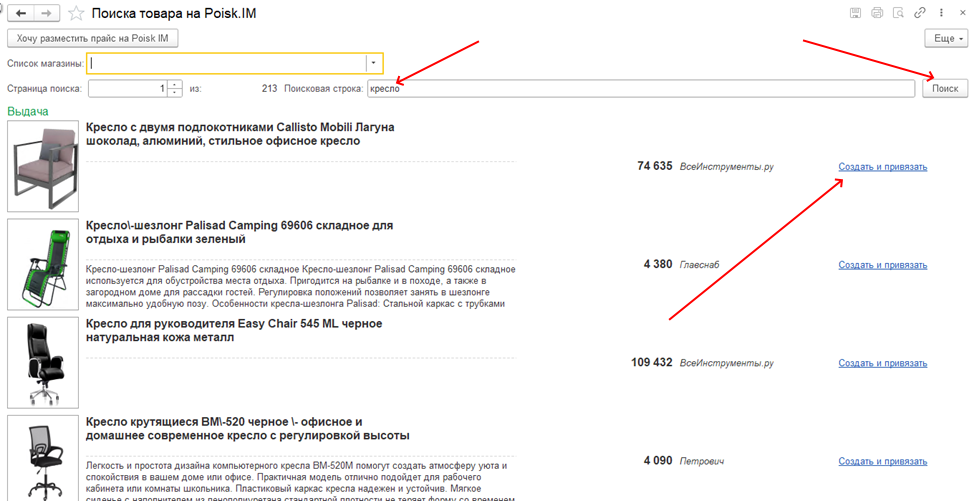Open the 'Еще' dropdown menu
The height and width of the screenshot is (501, 974).
tap(946, 38)
